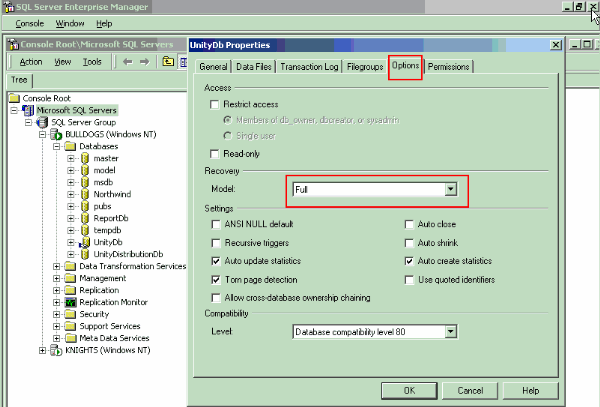Click the Console Root folder icon
The width and height of the screenshot is (600, 407).
pos(14,98)
